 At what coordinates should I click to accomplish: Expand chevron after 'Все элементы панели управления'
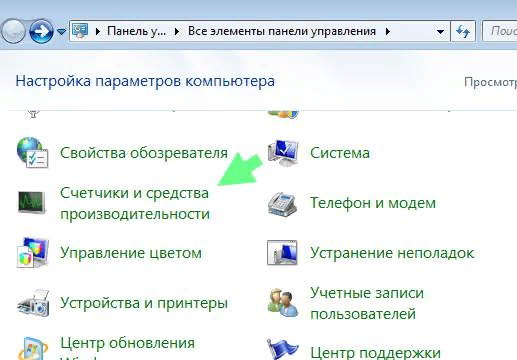tap(388, 32)
